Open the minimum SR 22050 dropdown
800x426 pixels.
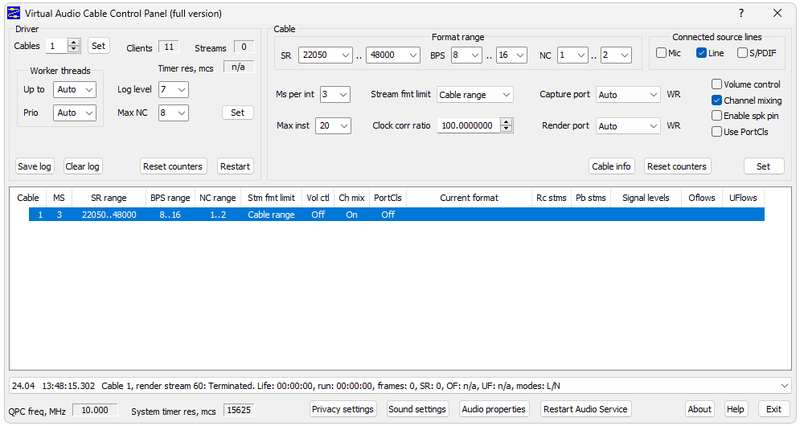point(326,55)
